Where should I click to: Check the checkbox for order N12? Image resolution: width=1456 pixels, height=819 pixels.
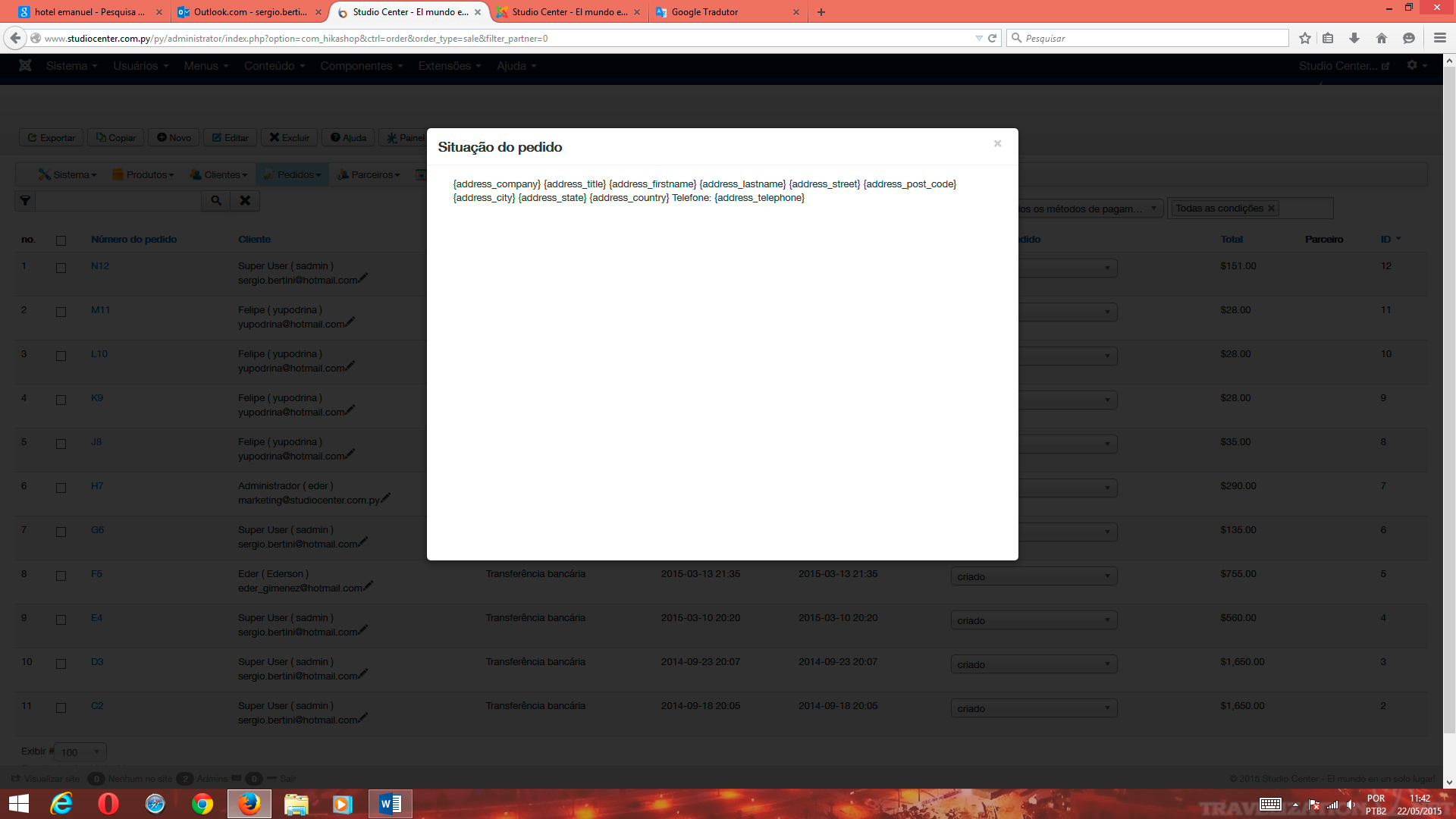(x=61, y=268)
